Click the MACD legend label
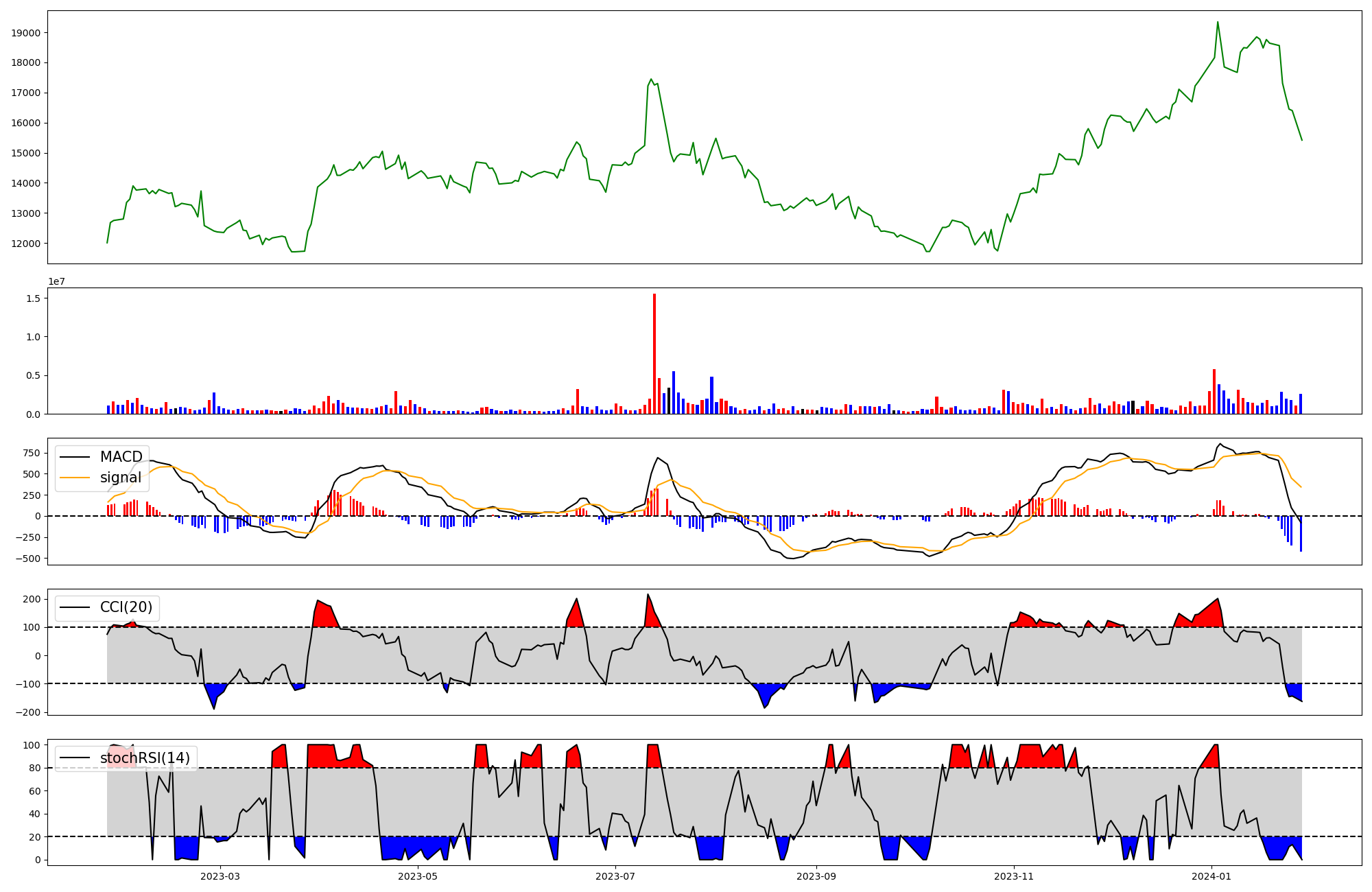This screenshot has width=1372, height=892. coord(121,457)
